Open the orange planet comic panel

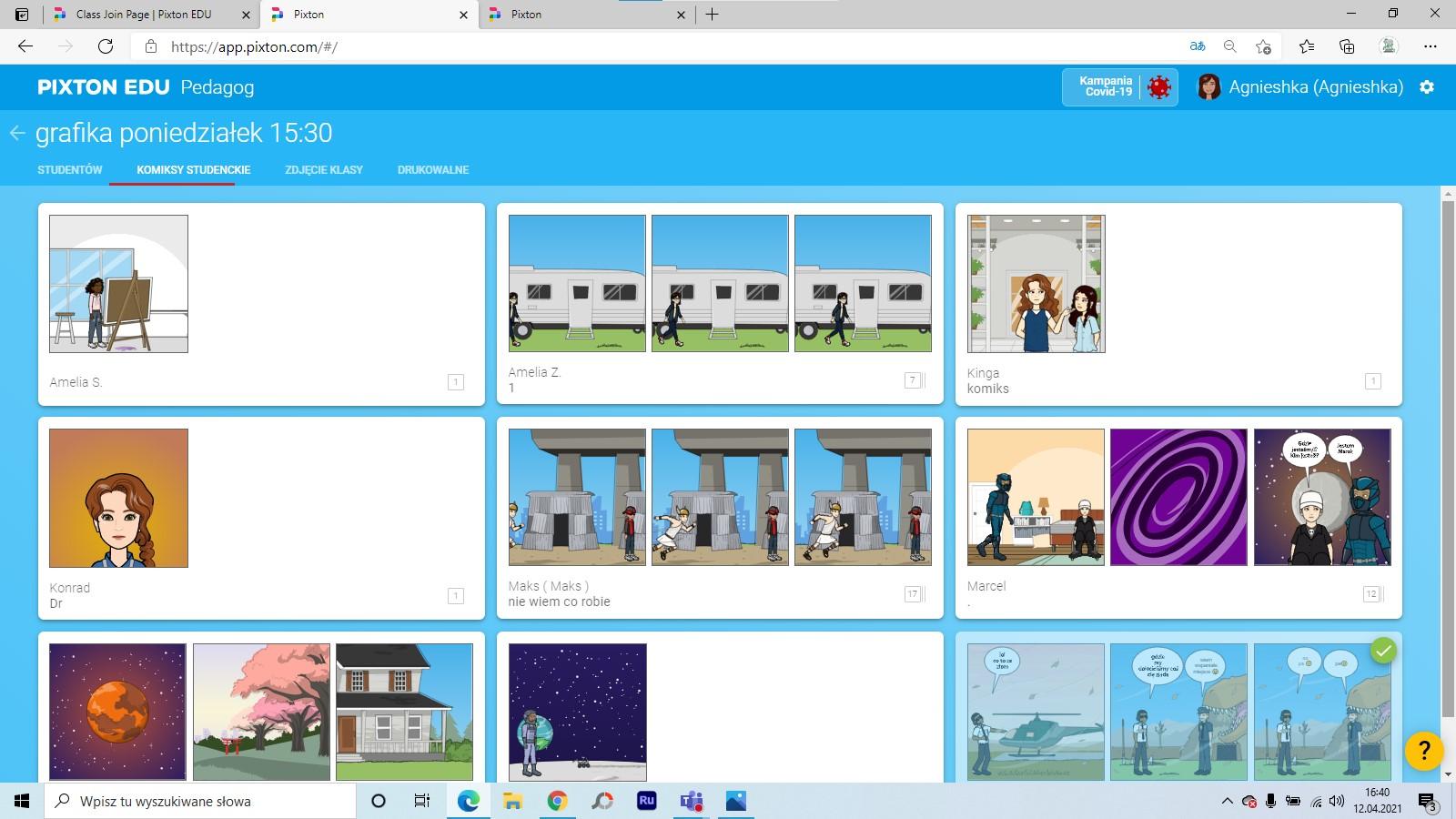click(x=117, y=712)
